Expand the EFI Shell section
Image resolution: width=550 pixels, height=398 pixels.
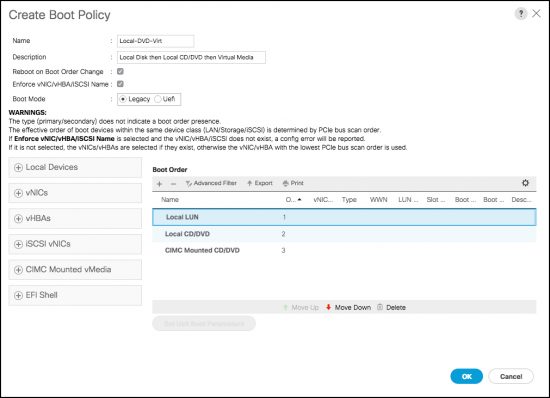tap(75, 295)
